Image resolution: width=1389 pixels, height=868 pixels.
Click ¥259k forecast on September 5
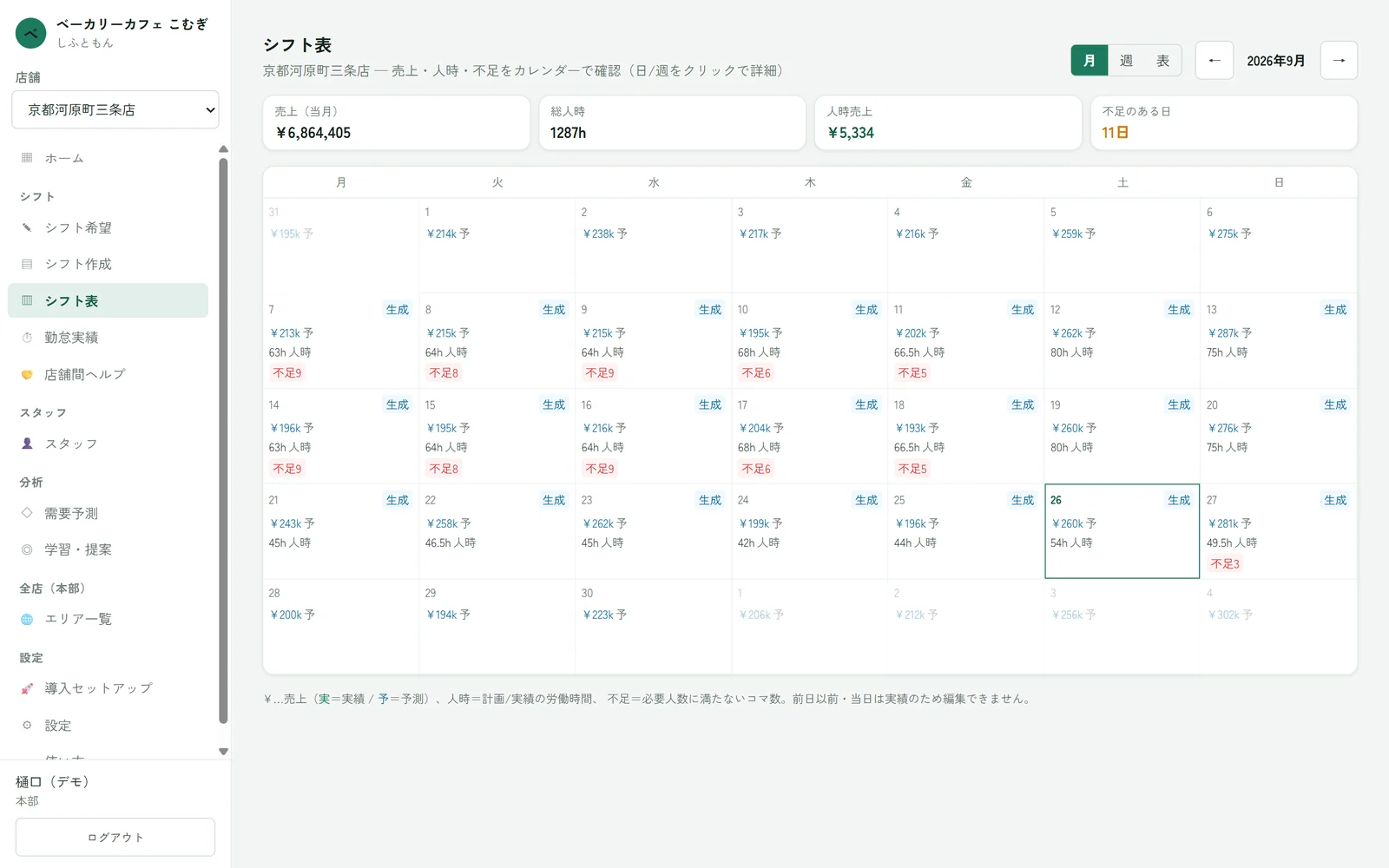(x=1074, y=234)
